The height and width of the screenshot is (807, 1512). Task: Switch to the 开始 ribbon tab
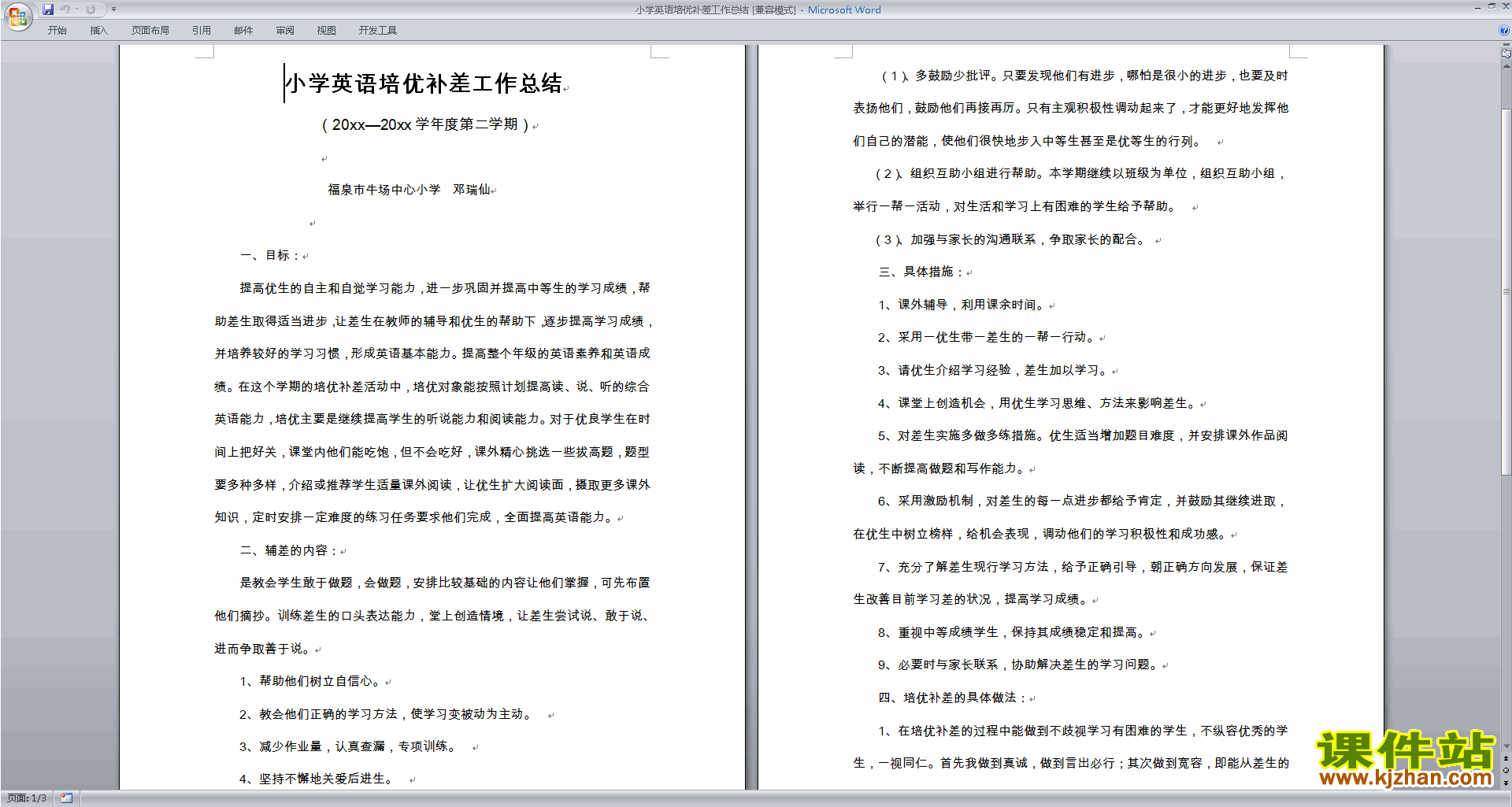[x=57, y=30]
